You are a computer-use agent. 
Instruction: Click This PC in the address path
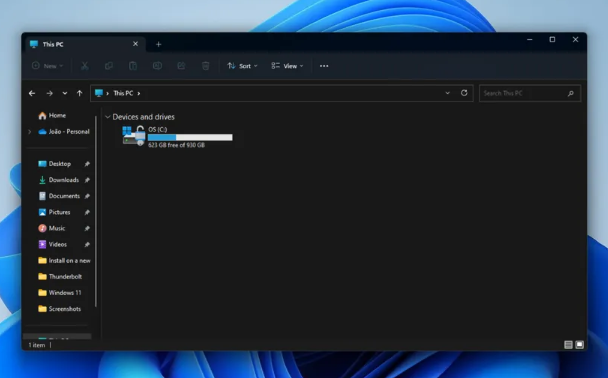coord(123,93)
